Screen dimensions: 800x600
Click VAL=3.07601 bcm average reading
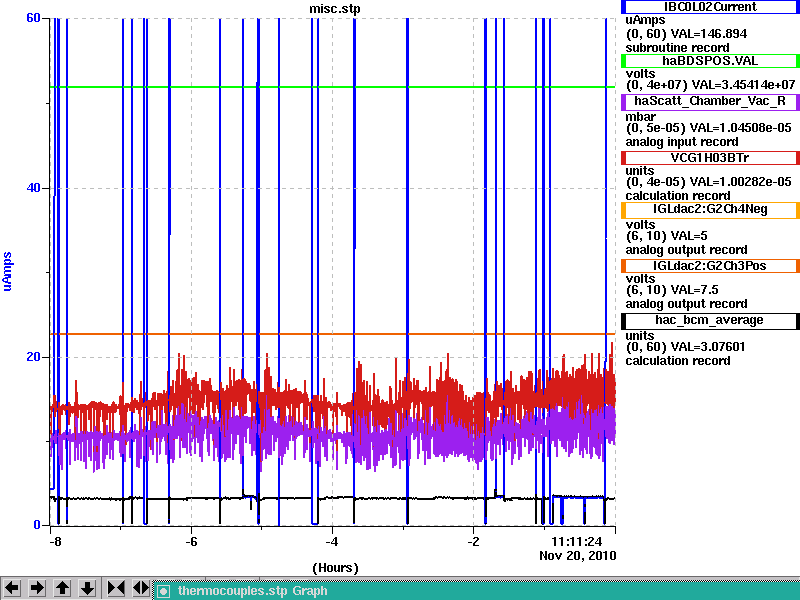708,347
